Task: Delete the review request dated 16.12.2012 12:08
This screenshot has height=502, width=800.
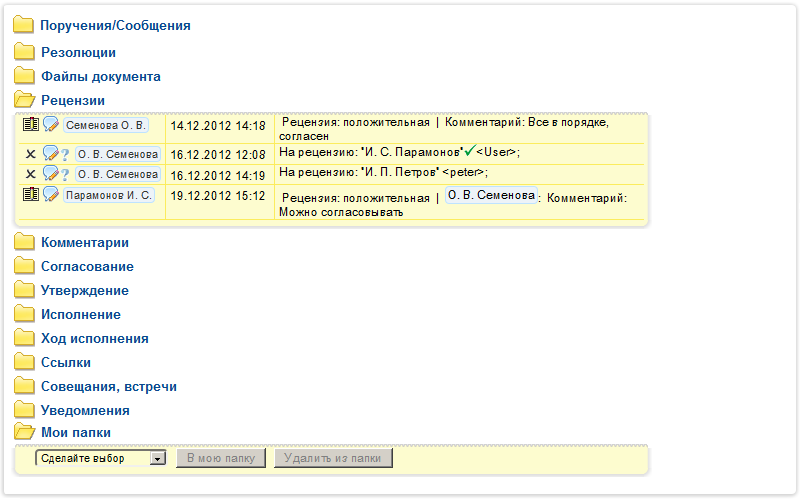Action: [30, 155]
